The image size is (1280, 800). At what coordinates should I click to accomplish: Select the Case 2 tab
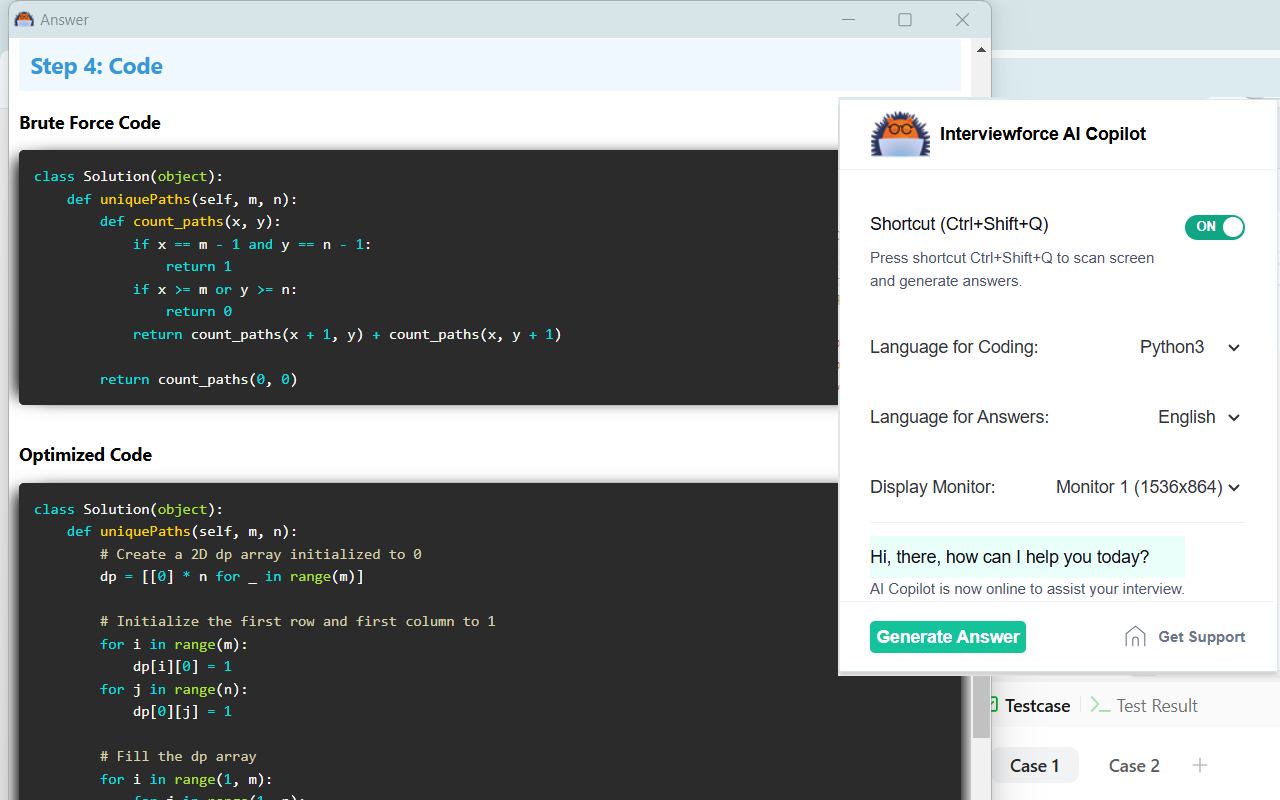coord(1134,765)
